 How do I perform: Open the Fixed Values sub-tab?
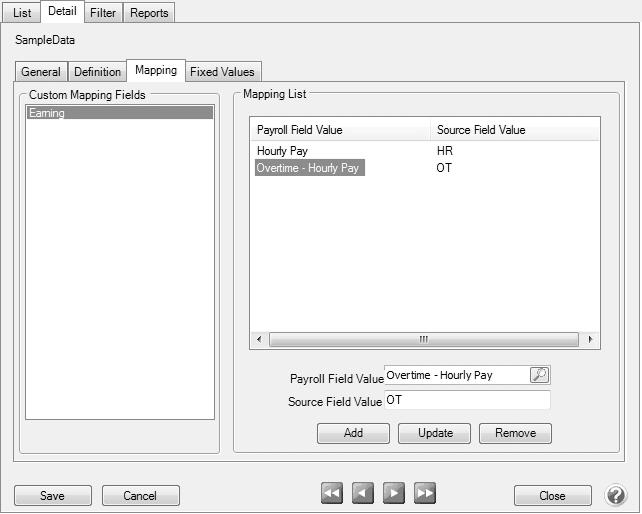tap(224, 72)
